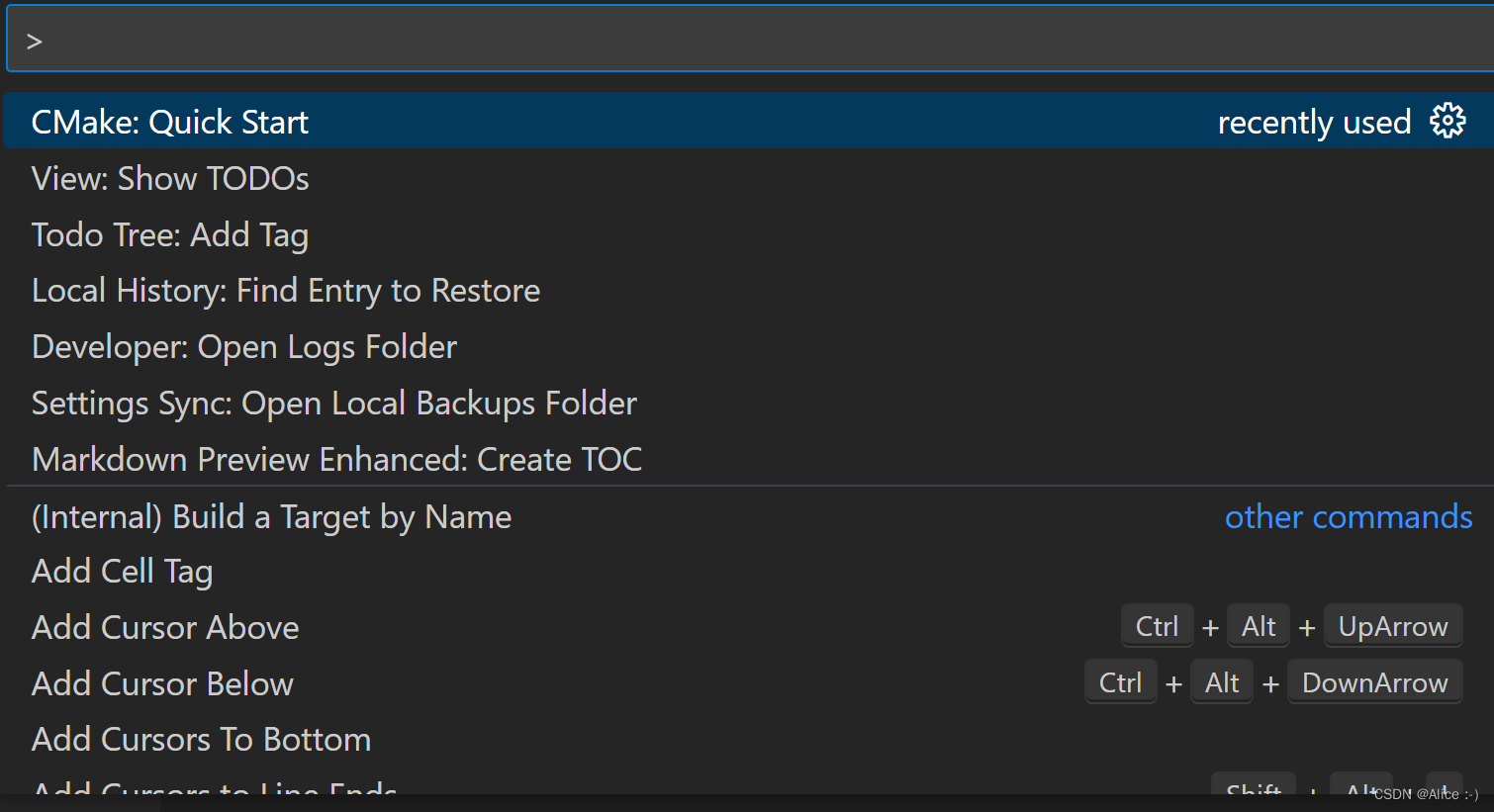This screenshot has width=1494, height=812.
Task: Open the other commands link
Action: pos(1349,516)
